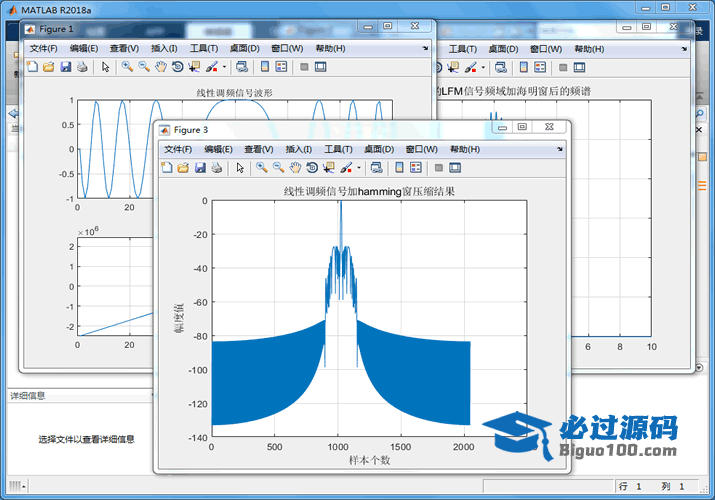Open 文件(F) menu in Figure 3

[x=178, y=149]
